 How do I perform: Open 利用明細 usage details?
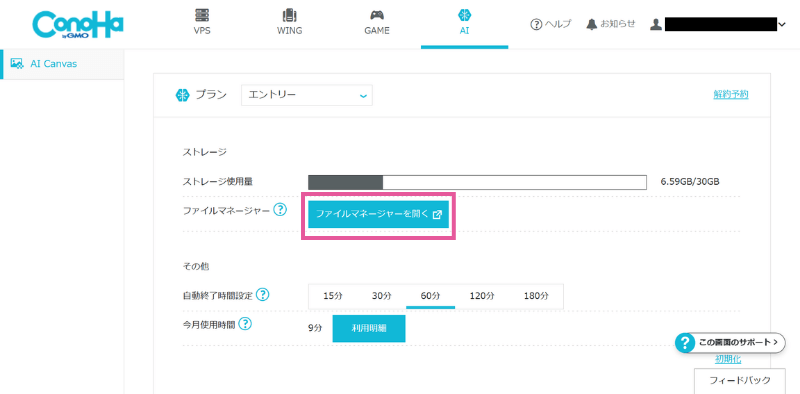click(369, 329)
